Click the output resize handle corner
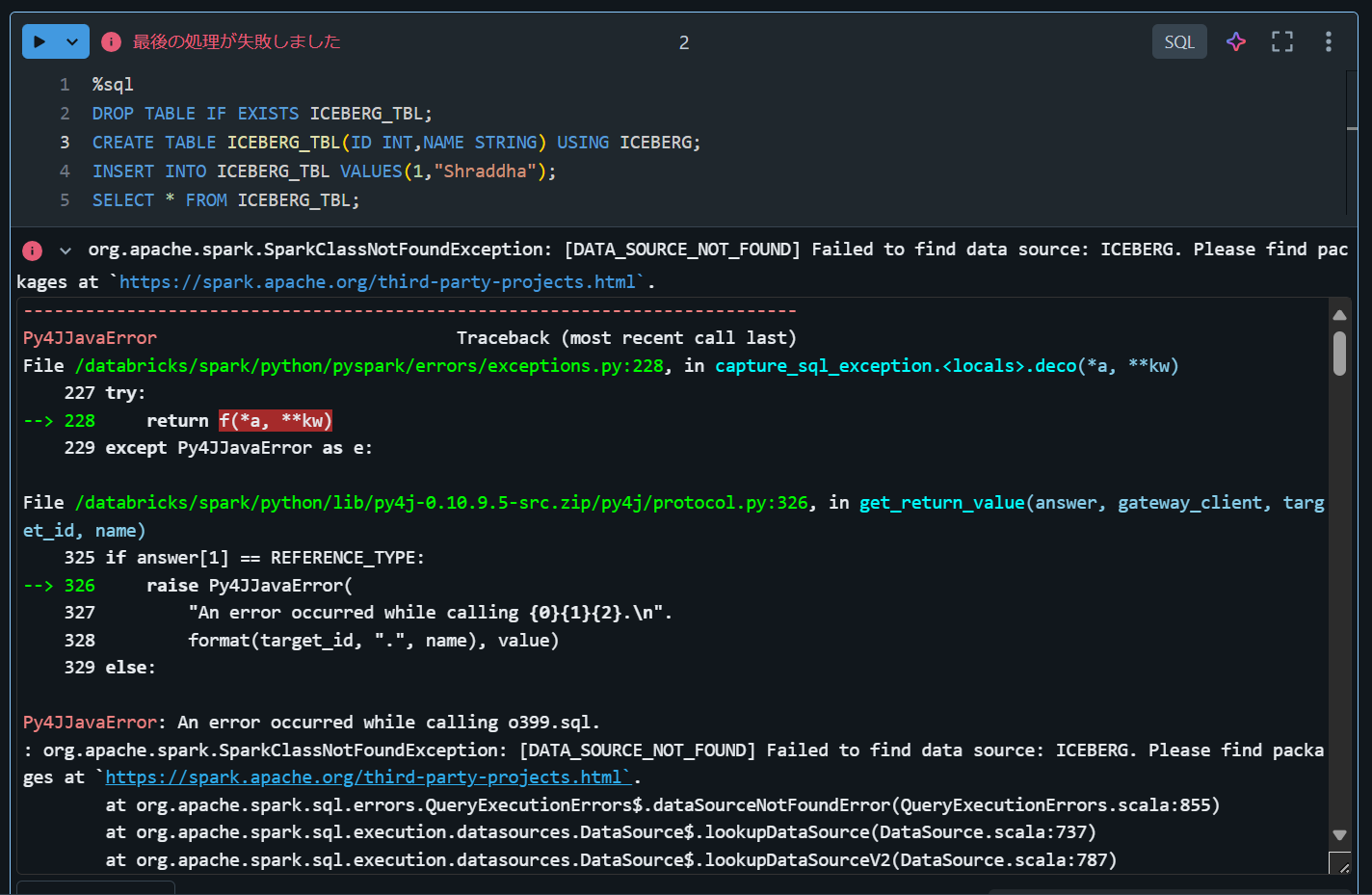The image size is (1372, 895). 1340,863
